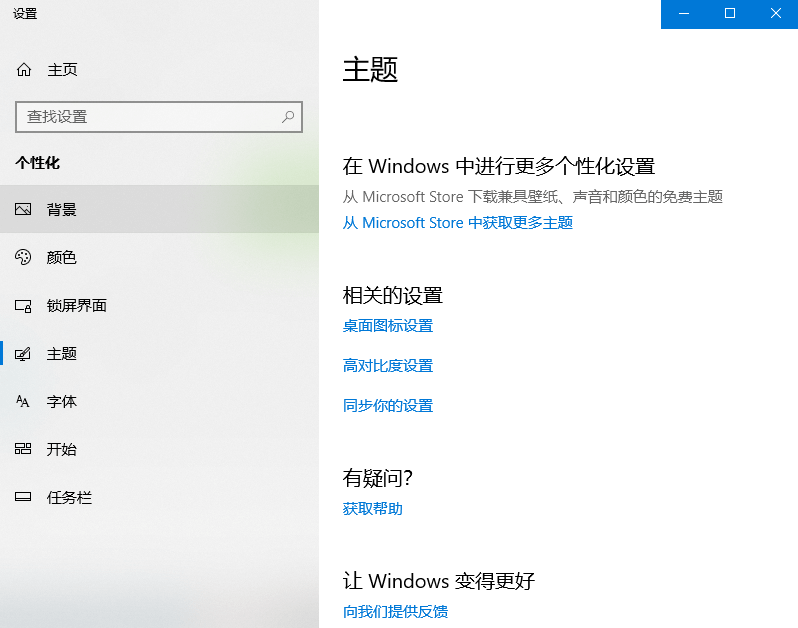The height and width of the screenshot is (628, 798).
Task: Minimize the 设置 window
Action: click(683, 14)
